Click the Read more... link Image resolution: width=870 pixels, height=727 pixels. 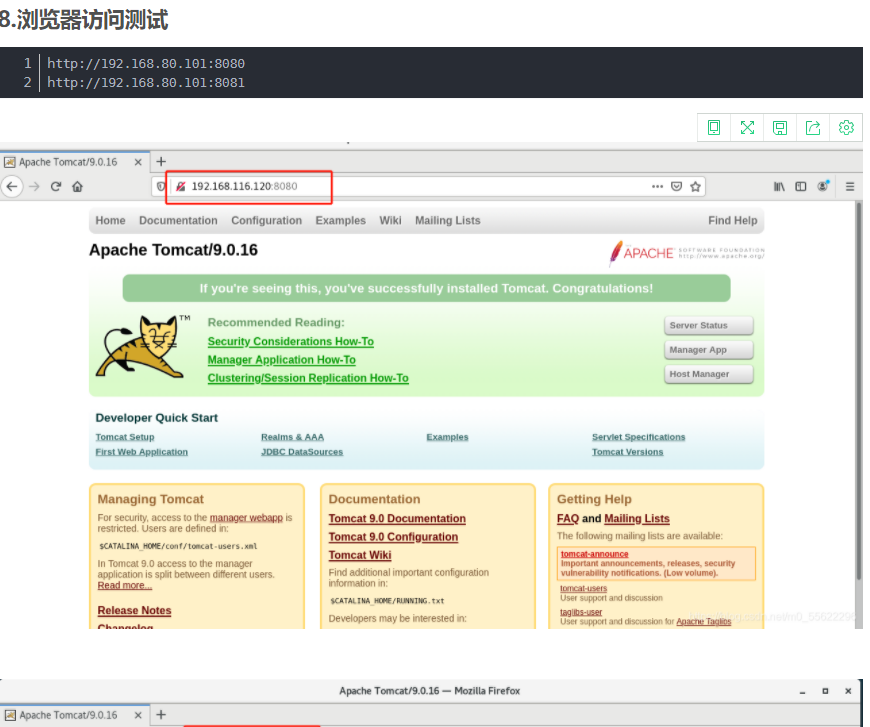(x=125, y=585)
